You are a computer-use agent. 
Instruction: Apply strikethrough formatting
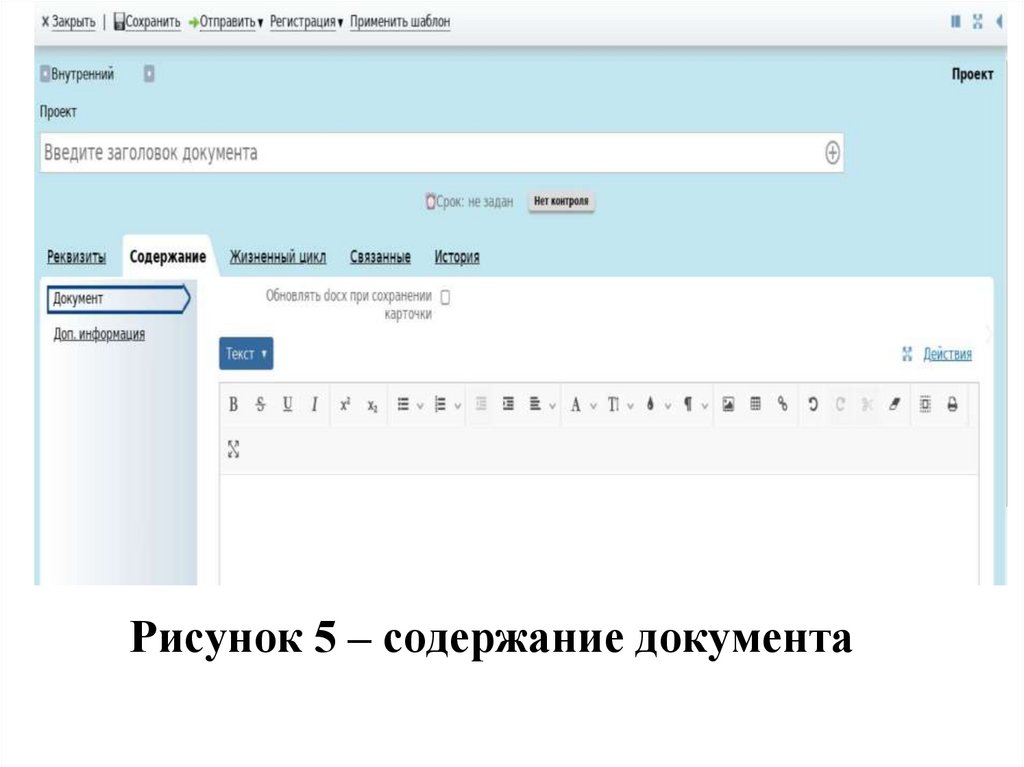point(261,404)
